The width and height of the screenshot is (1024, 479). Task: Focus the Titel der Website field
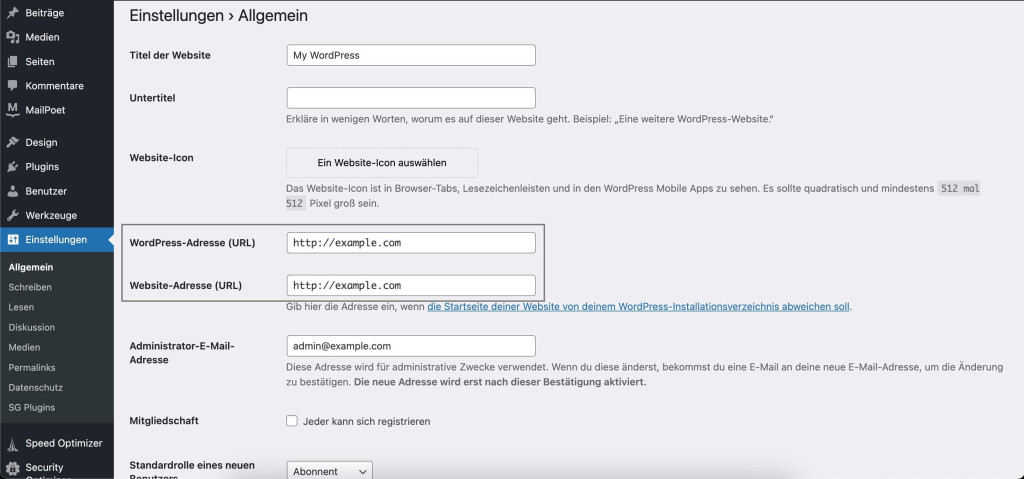click(x=411, y=56)
